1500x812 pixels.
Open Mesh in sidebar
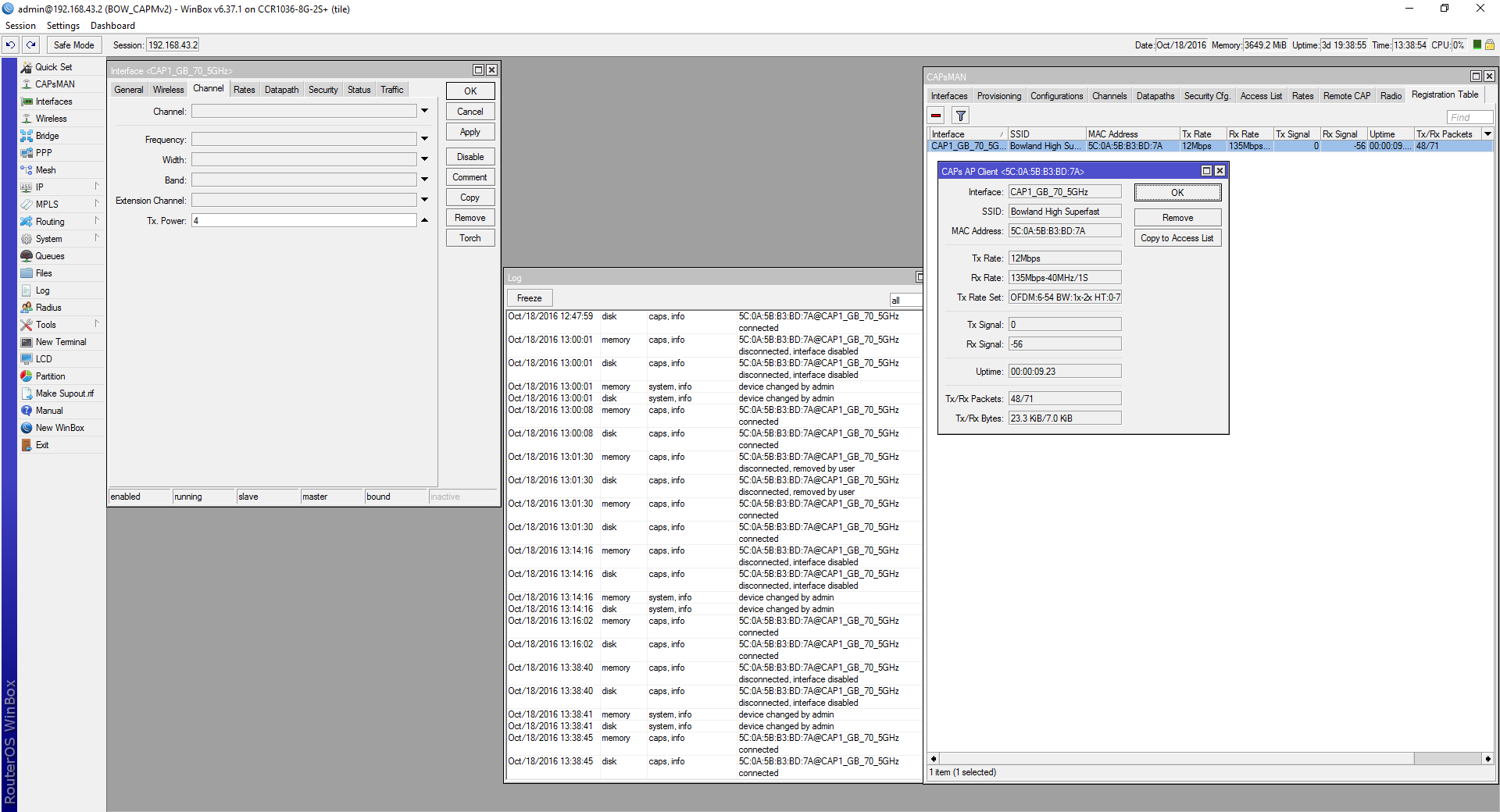click(x=45, y=170)
